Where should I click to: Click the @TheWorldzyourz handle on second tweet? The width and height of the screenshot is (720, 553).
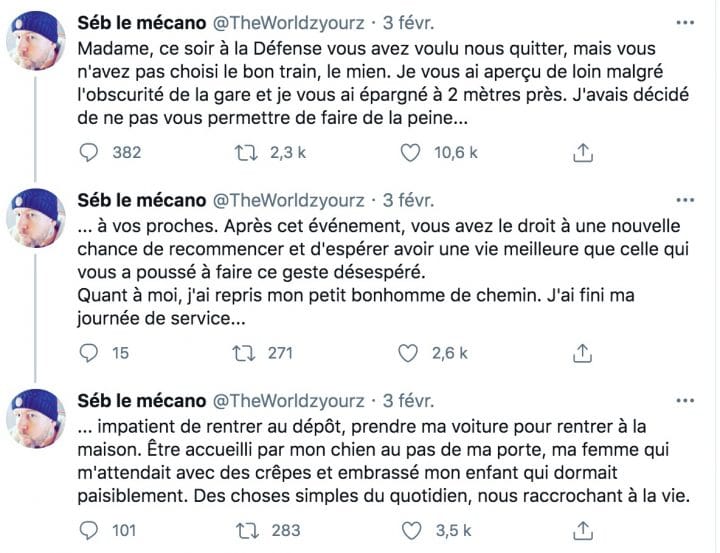287,200
